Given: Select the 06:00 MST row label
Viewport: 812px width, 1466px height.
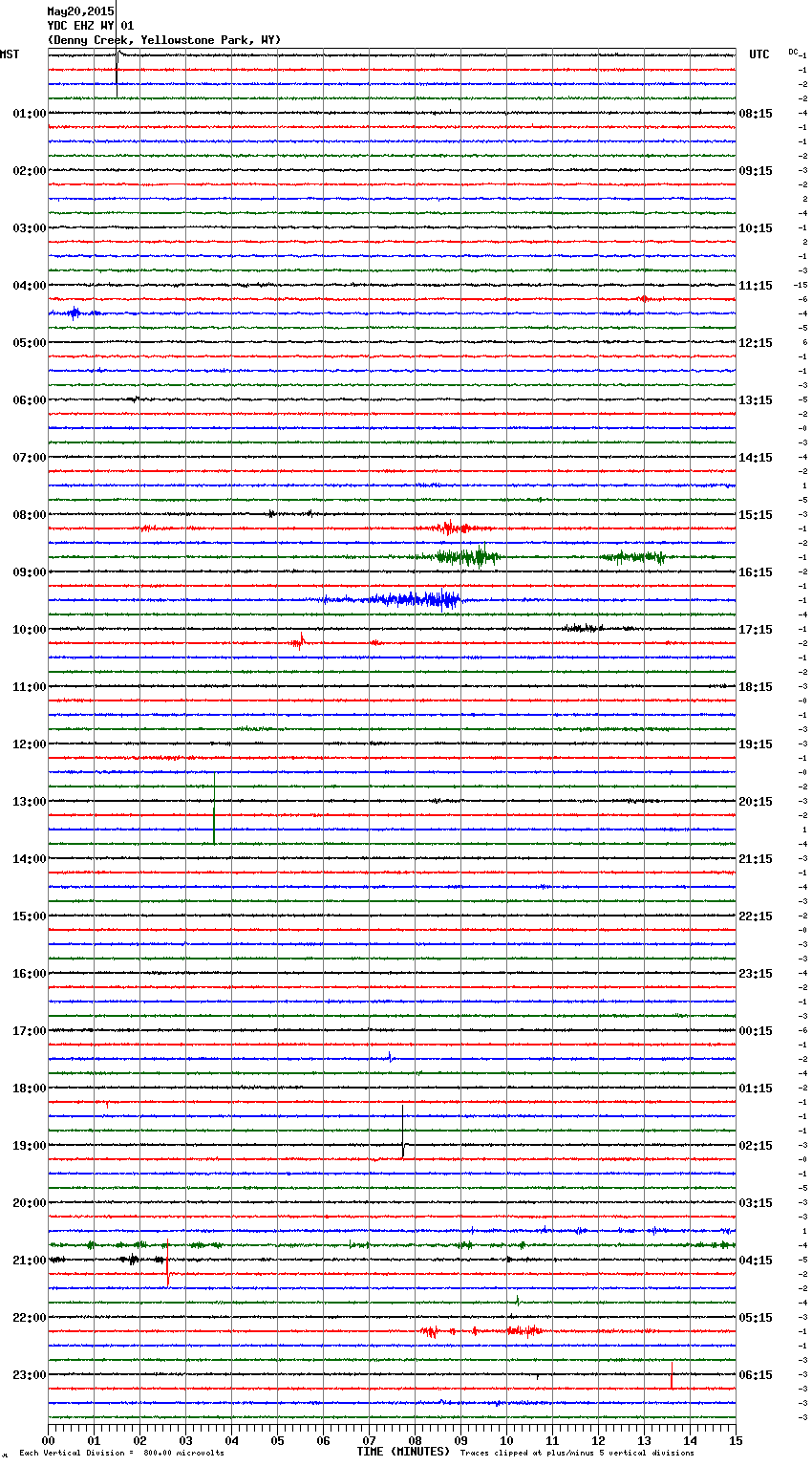Looking at the screenshot, I should pos(30,400).
